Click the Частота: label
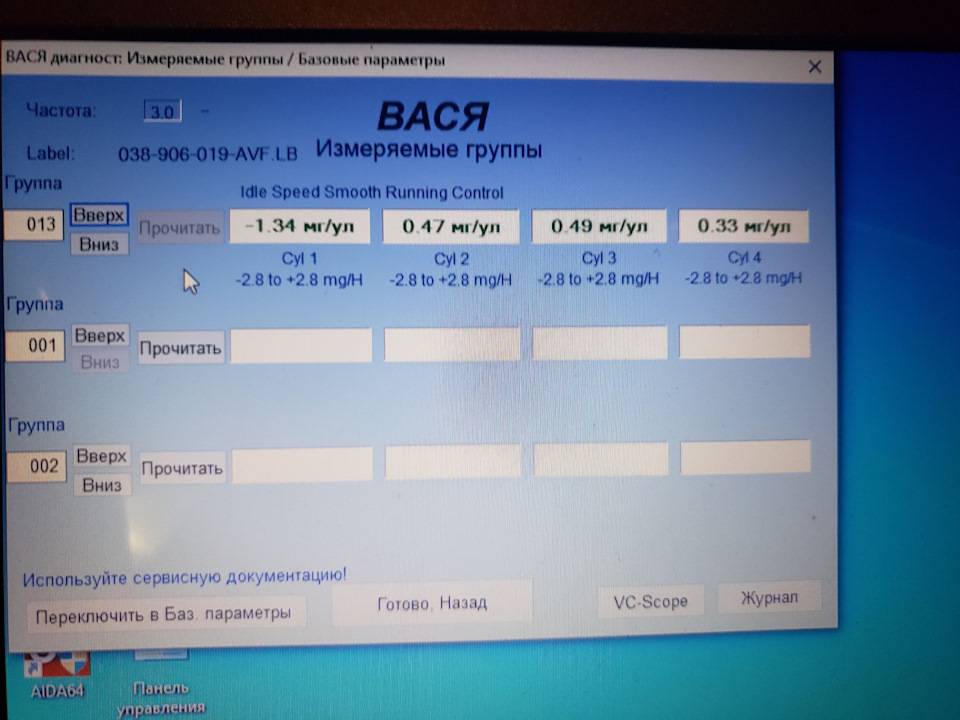Screen dimensions: 960x720 point(61,111)
